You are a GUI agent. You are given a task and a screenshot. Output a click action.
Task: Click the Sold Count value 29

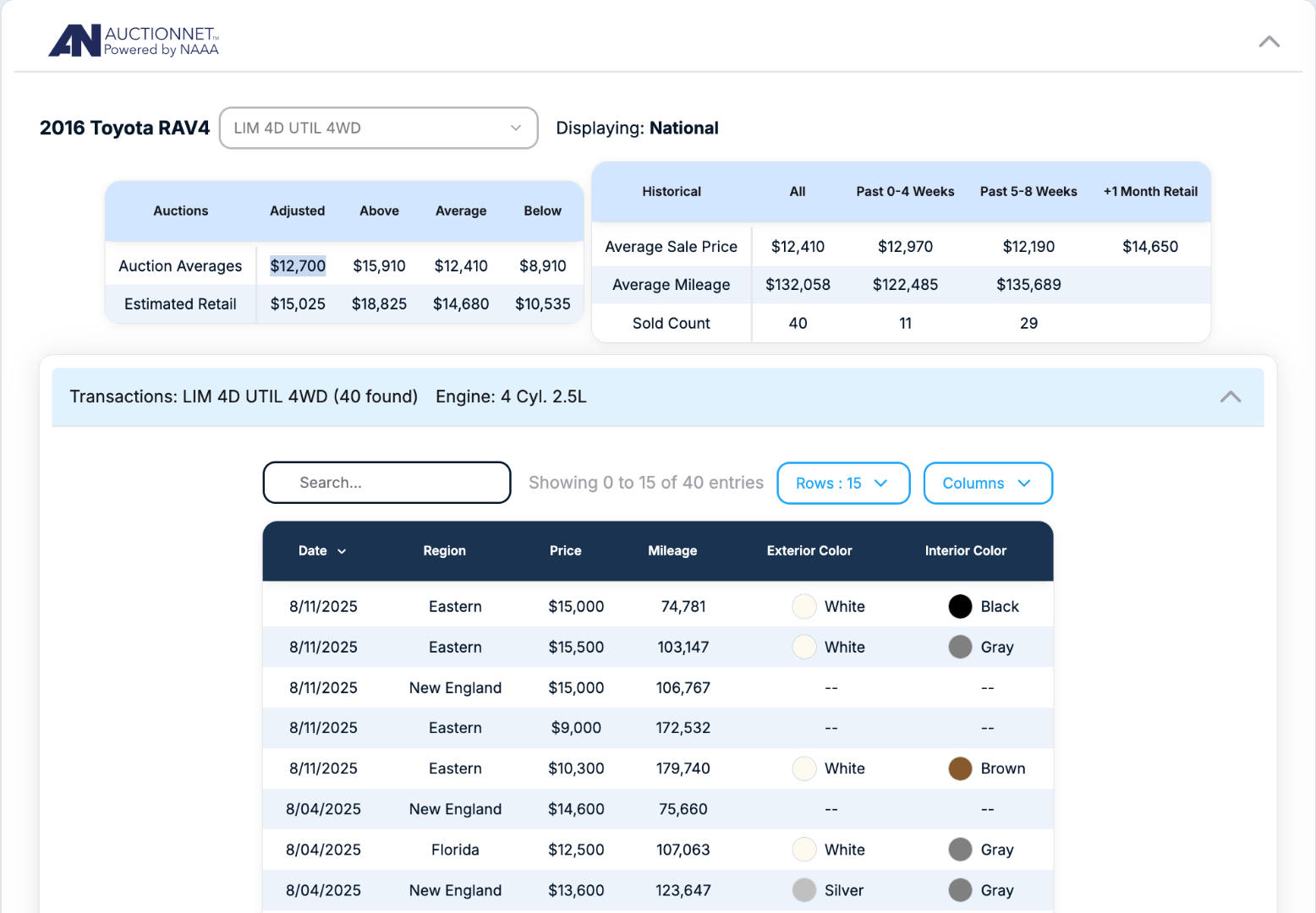1028,323
